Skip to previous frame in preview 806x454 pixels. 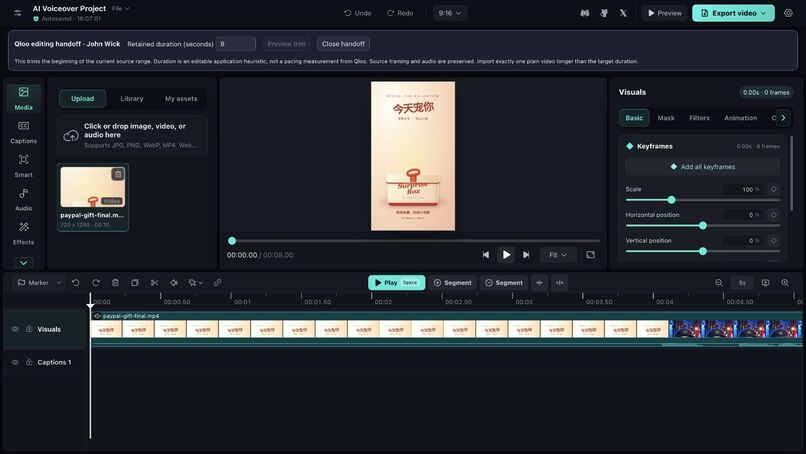coord(486,255)
